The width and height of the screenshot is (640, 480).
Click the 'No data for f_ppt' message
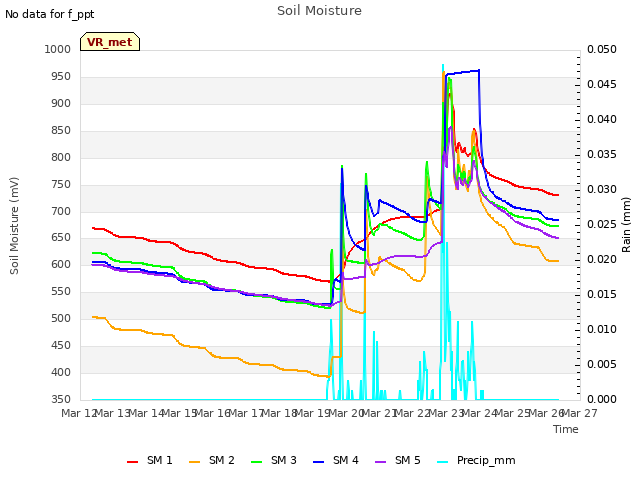point(50,14)
